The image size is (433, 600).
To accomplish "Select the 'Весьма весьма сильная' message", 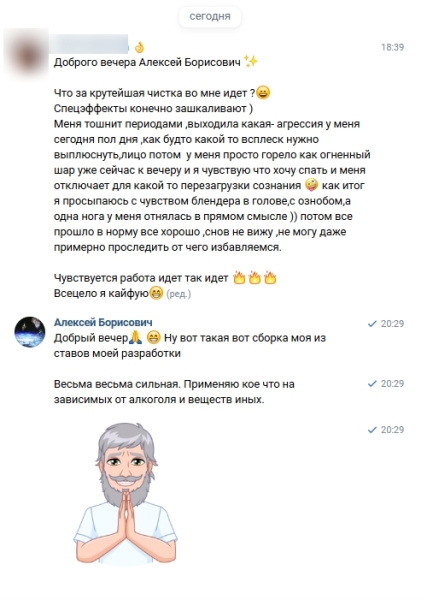I will 174,392.
